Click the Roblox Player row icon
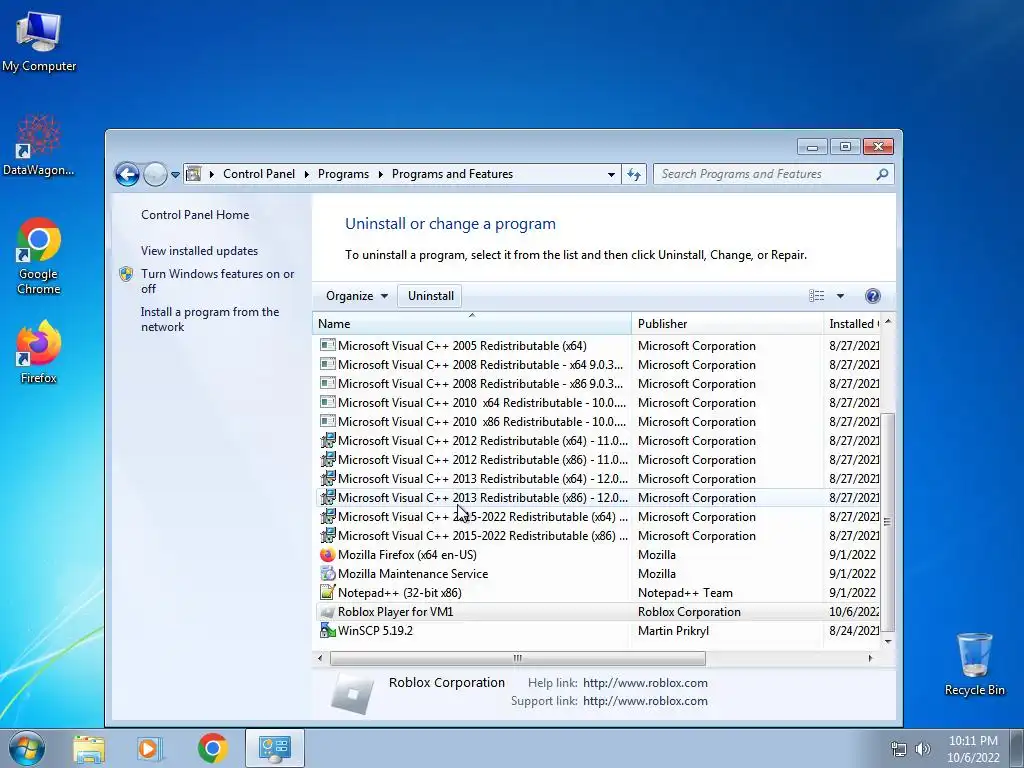The height and width of the screenshot is (768, 1024). (x=327, y=612)
